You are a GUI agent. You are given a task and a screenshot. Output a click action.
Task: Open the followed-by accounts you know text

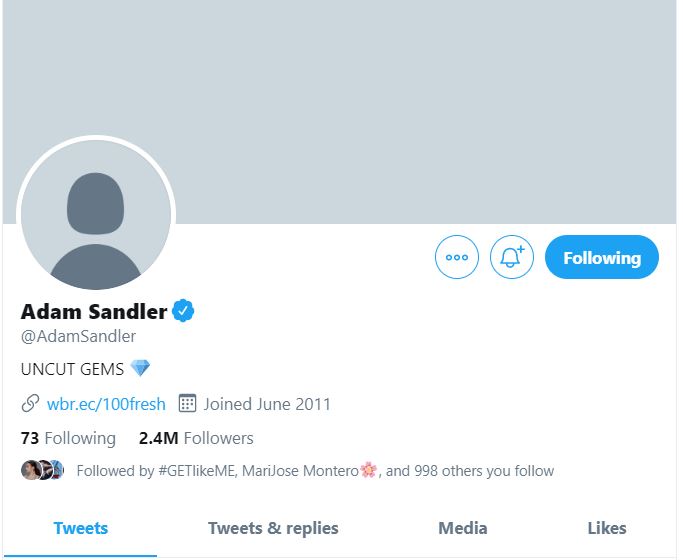click(315, 470)
